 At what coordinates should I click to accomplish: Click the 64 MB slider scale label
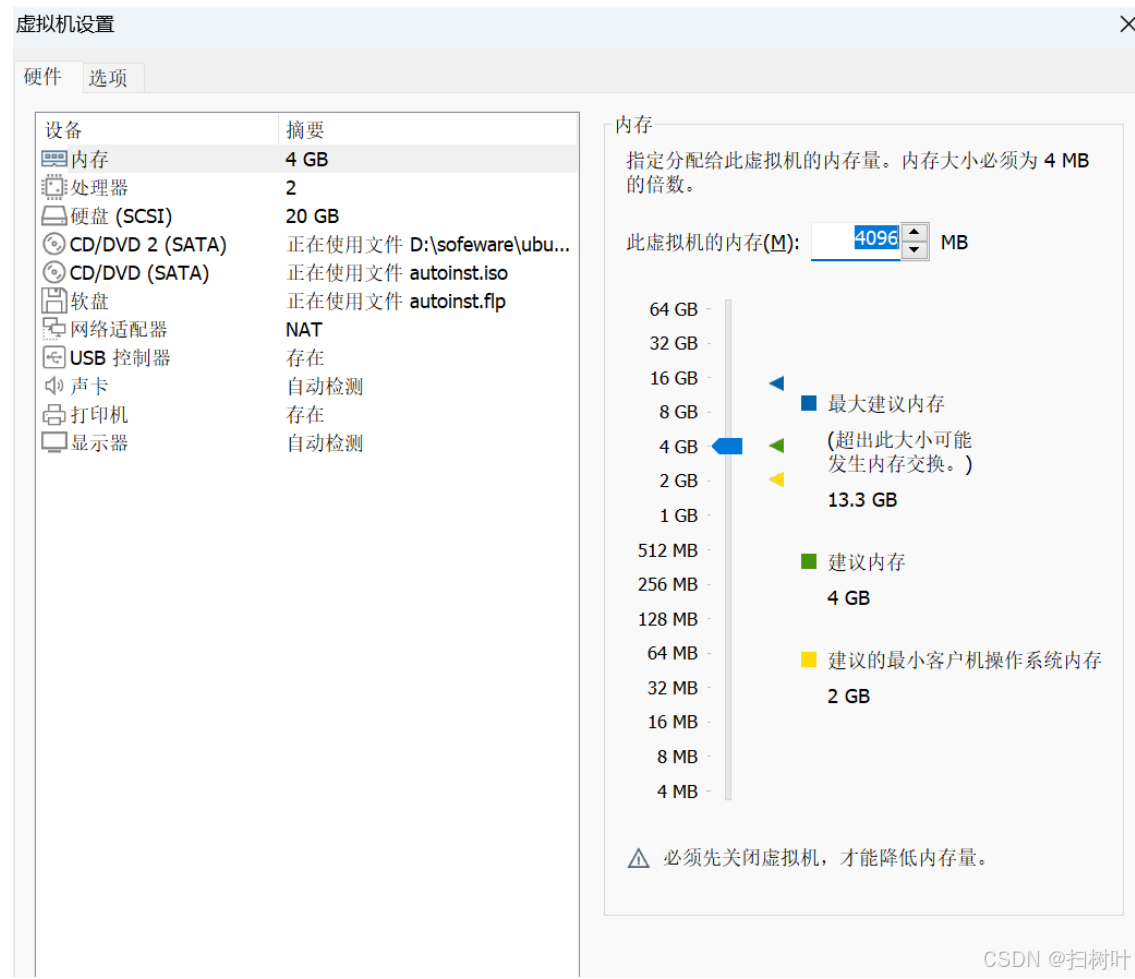coord(672,653)
